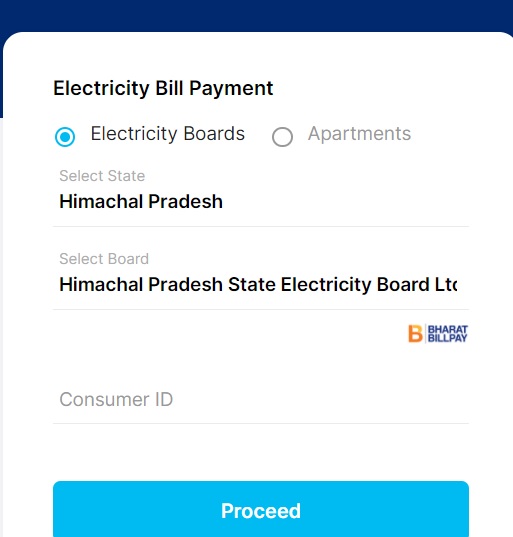The image size is (513, 537).
Task: Change the Himachal Pradesh state selection
Action: pyautogui.click(x=141, y=201)
